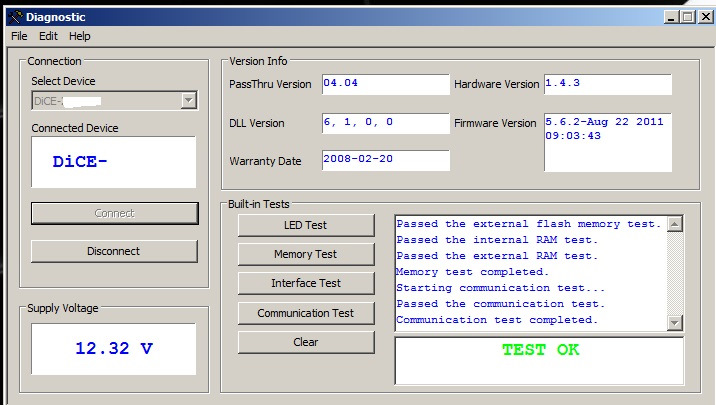Click the Connected Device display DiCE-
The width and height of the screenshot is (716, 405).
114,162
